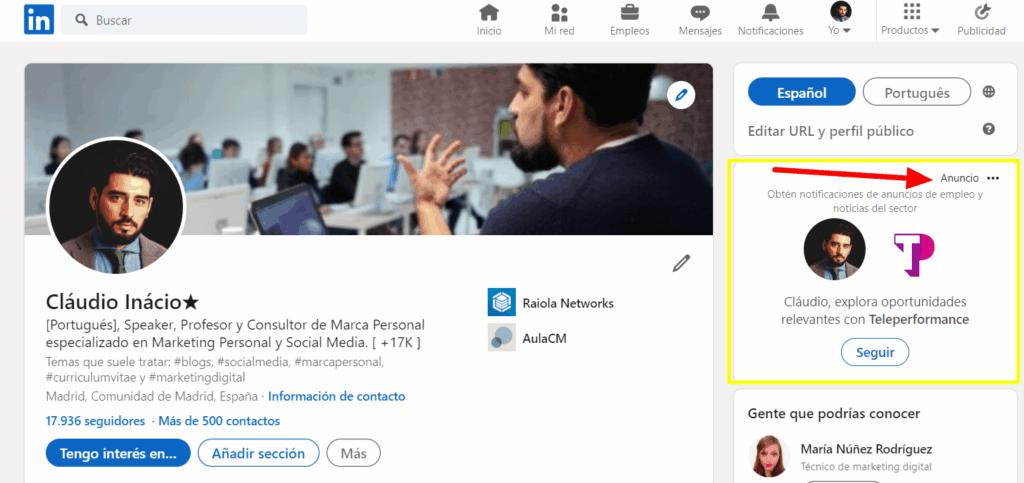
Task: Open the Más button on profile
Action: coord(353,453)
